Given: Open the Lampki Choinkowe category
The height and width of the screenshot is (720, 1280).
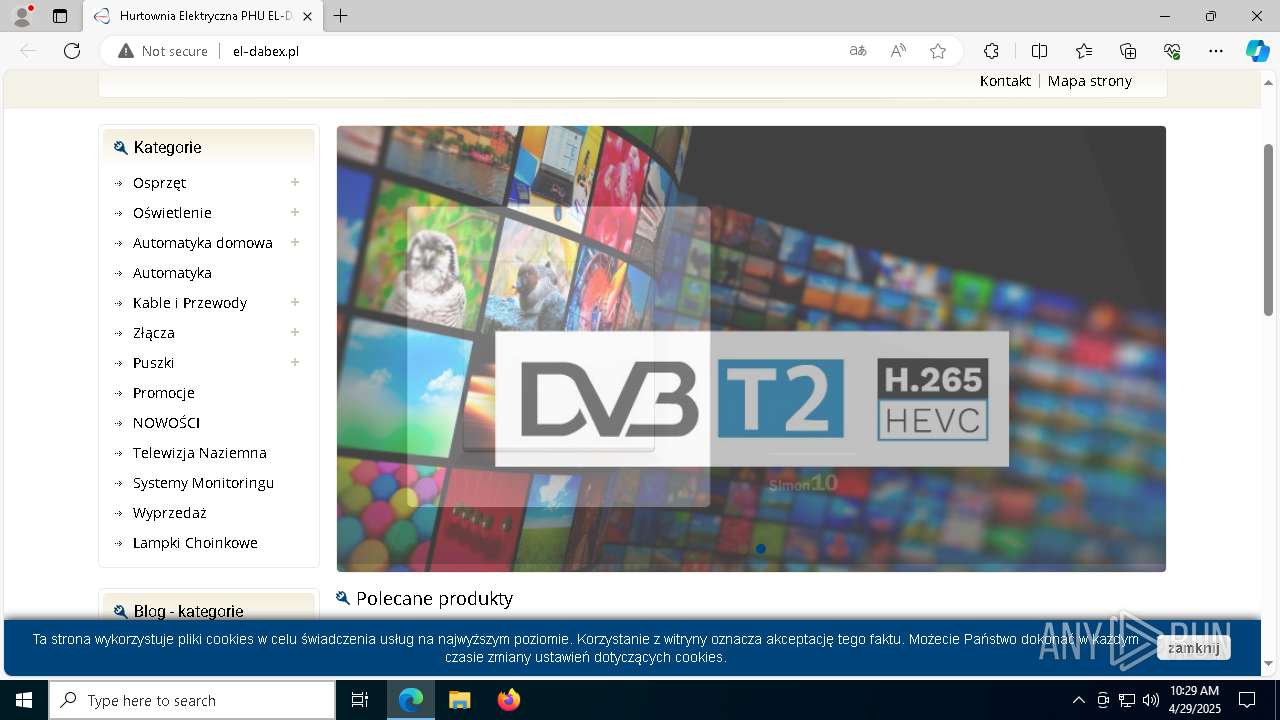Looking at the screenshot, I should [x=195, y=543].
